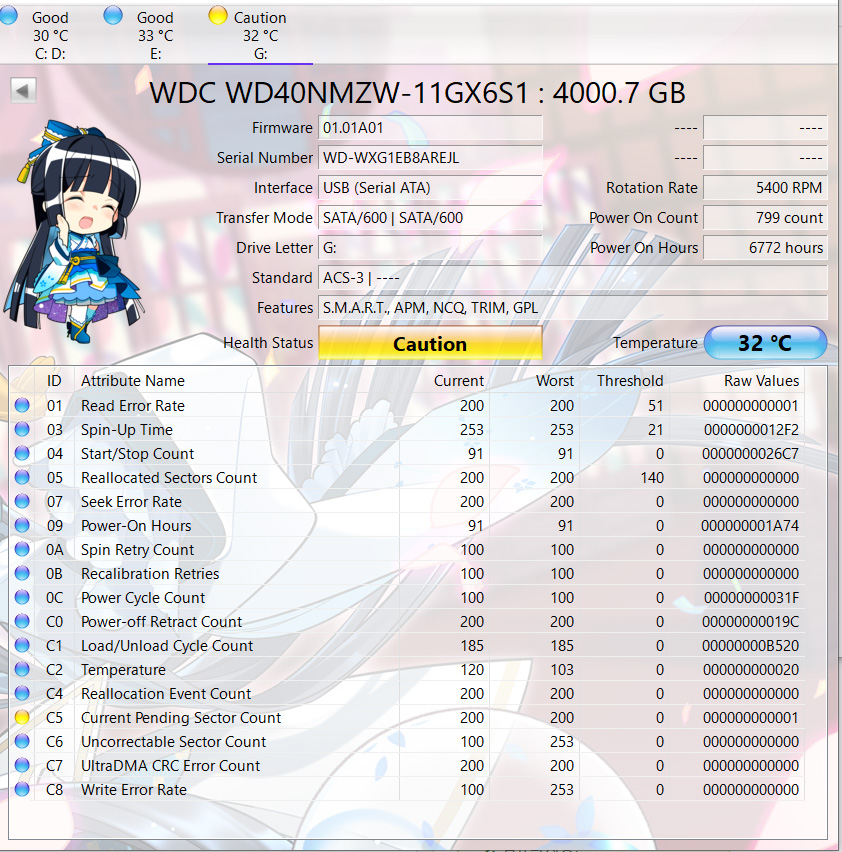Select the G: drive tab marked Caution
This screenshot has height=852, width=842.
pos(260,35)
